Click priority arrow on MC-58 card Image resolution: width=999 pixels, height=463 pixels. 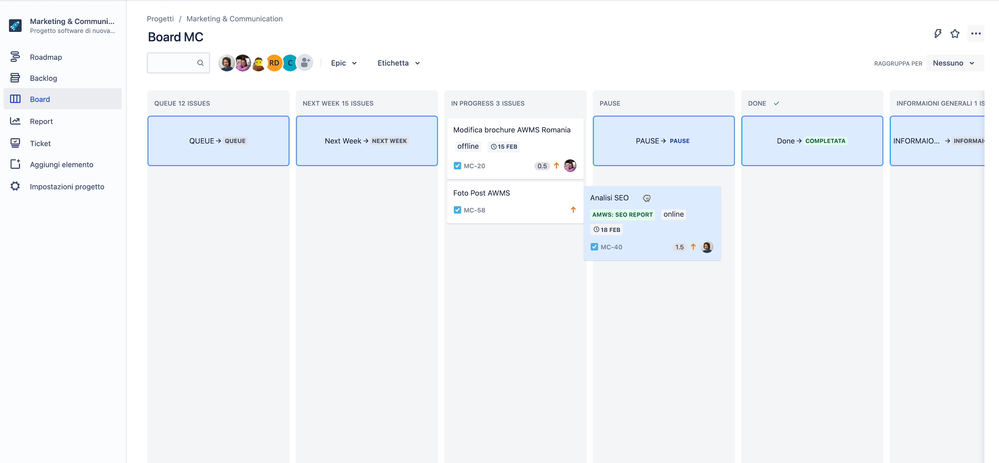tap(573, 210)
